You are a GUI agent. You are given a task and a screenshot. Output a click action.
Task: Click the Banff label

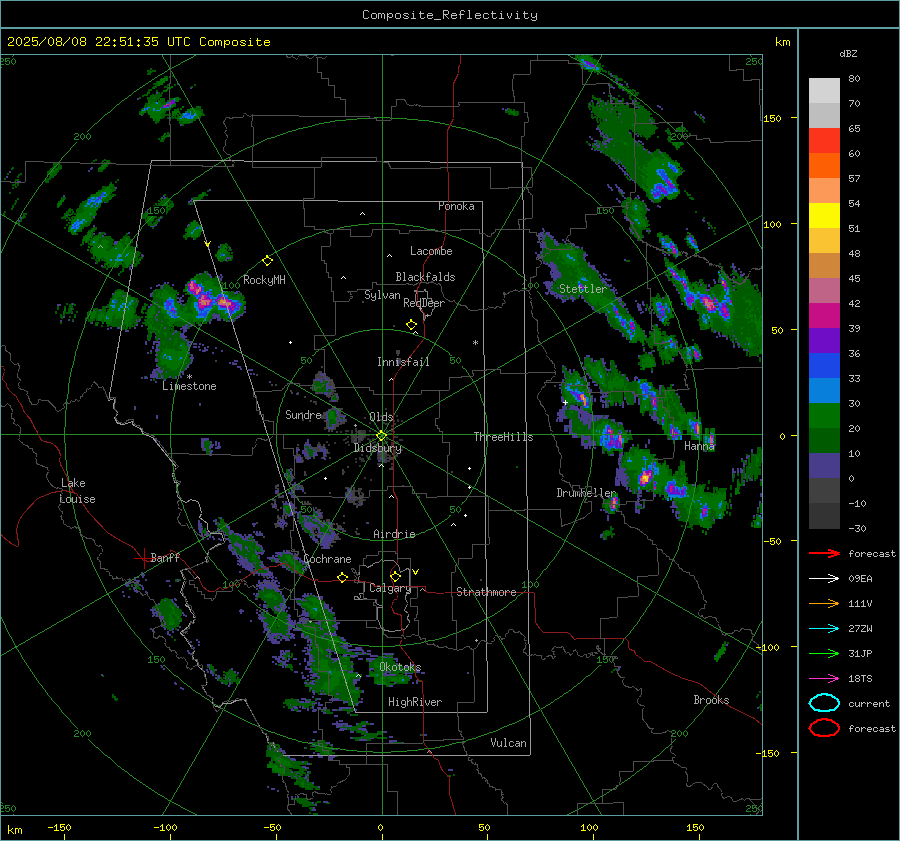165,557
